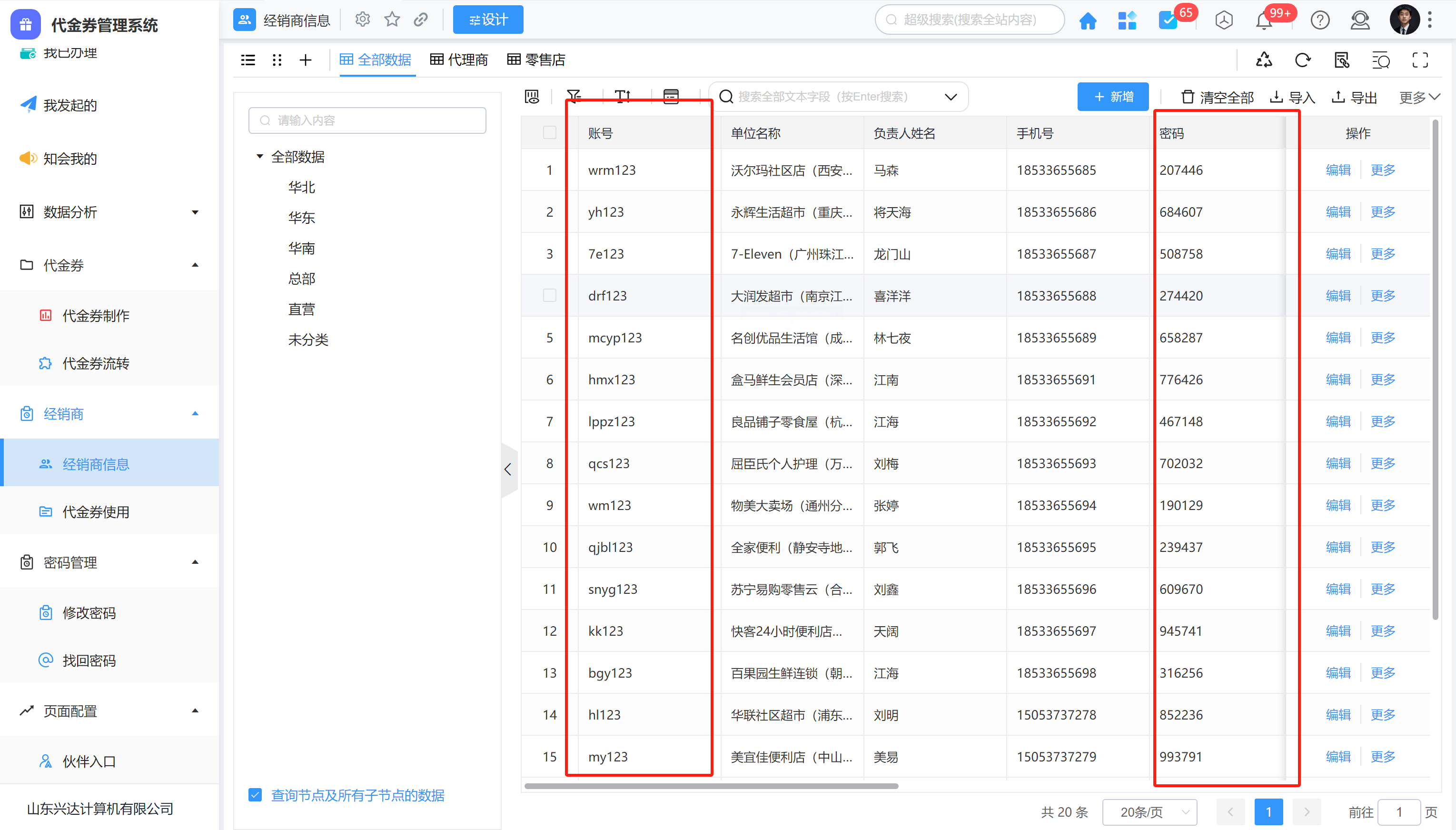Check the select-all checkbox in the table header
The height and width of the screenshot is (830, 1456).
pos(549,133)
